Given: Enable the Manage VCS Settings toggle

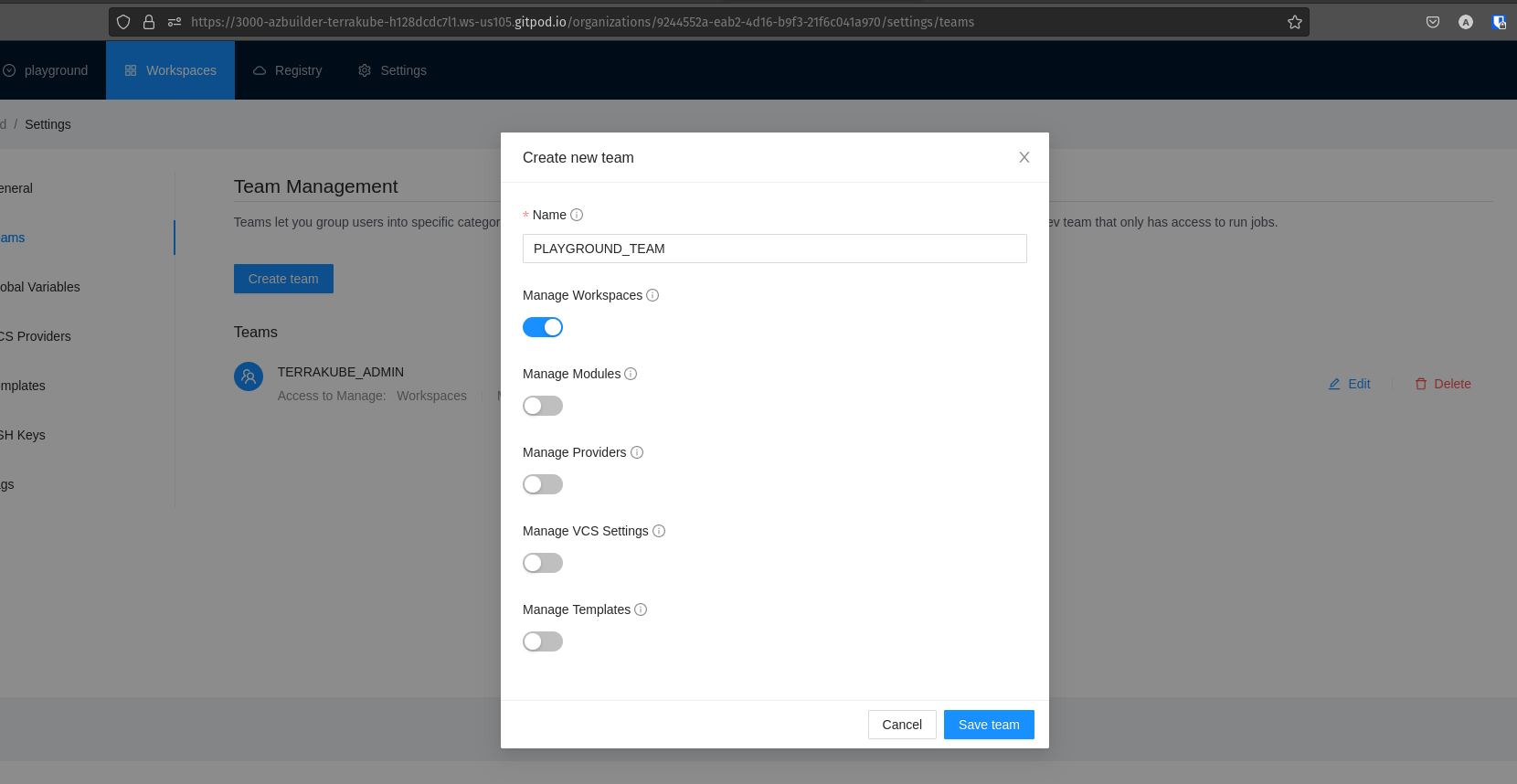Looking at the screenshot, I should (x=543, y=563).
